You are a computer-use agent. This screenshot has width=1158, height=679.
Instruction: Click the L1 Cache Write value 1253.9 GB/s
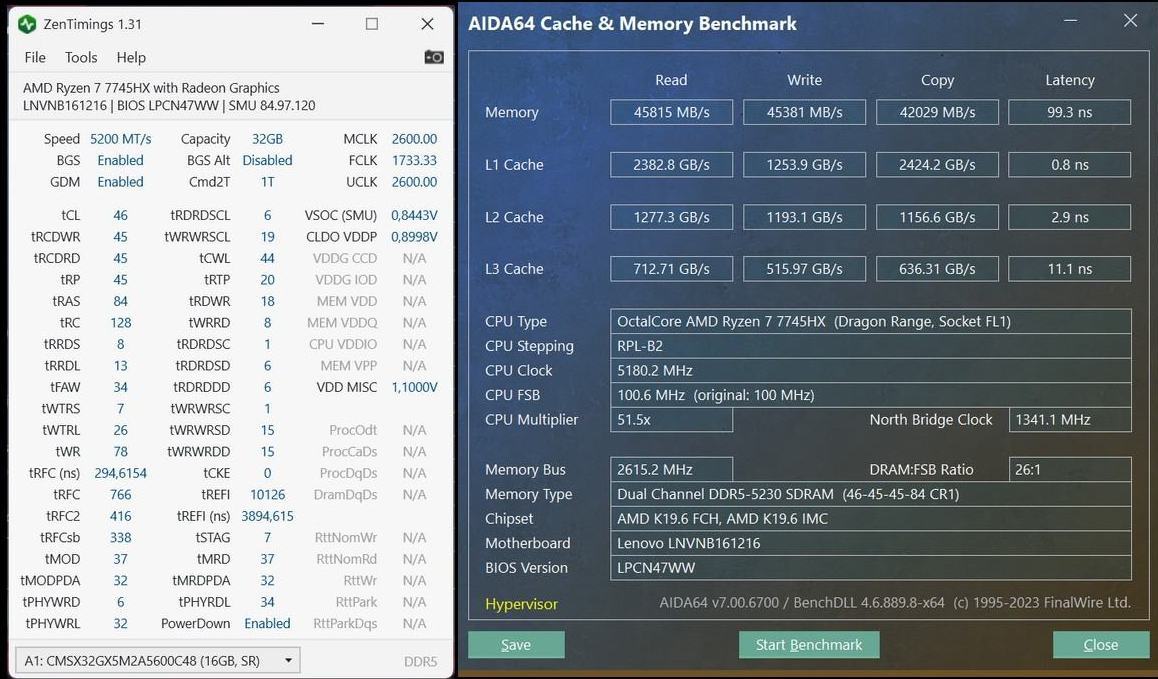(x=804, y=165)
